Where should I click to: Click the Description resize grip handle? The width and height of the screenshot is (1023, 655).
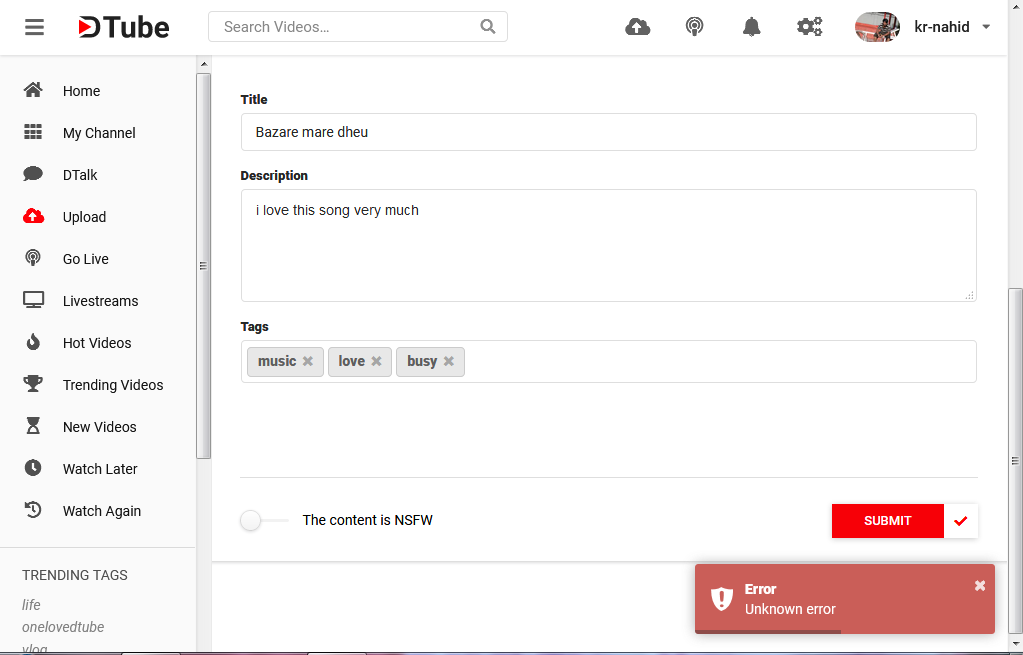click(x=970, y=295)
